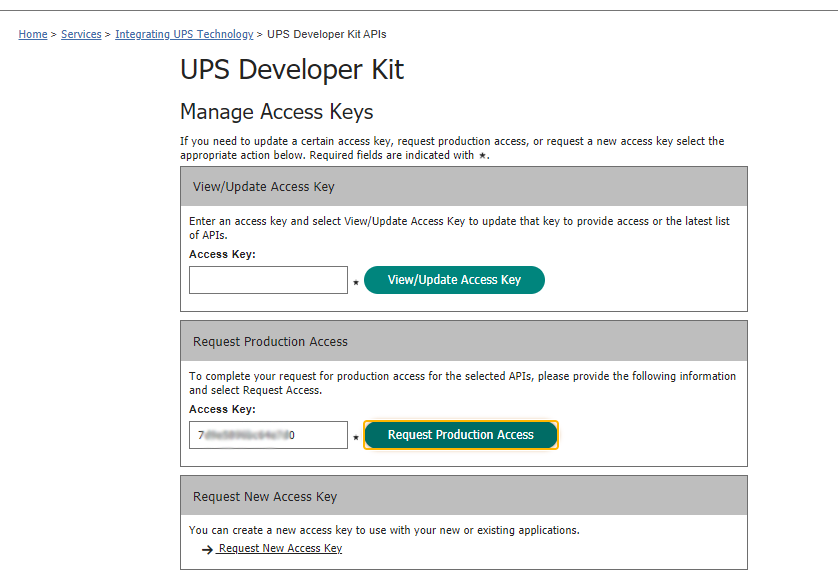Viewport: 838px width, 582px height.
Task: Focus the View/Update Access Key input field
Action: (268, 280)
